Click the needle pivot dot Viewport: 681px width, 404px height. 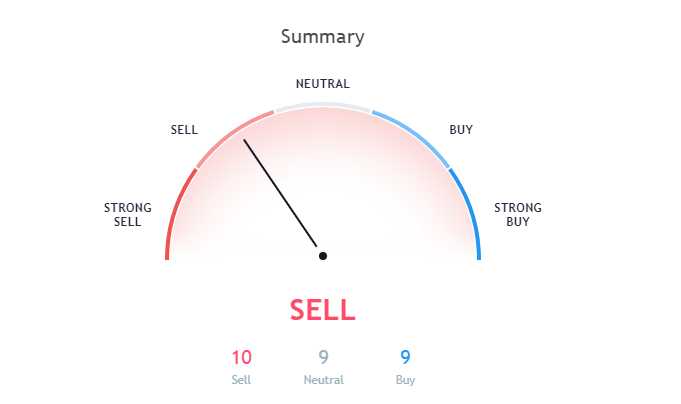click(x=323, y=256)
